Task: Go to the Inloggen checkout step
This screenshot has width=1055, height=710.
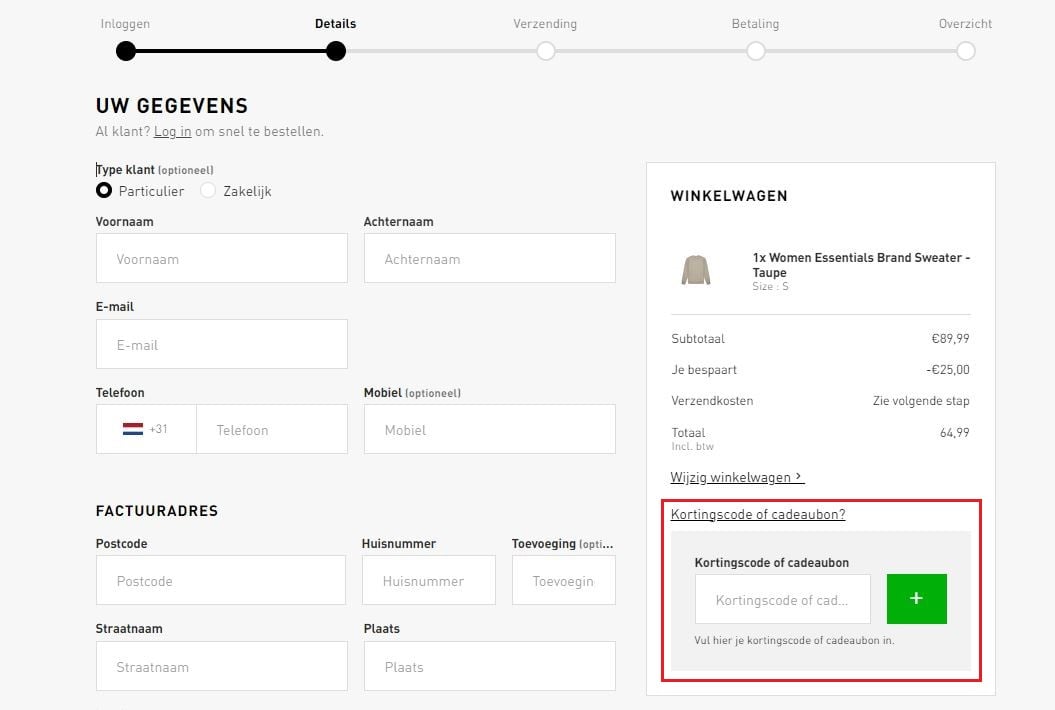Action: [x=126, y=51]
